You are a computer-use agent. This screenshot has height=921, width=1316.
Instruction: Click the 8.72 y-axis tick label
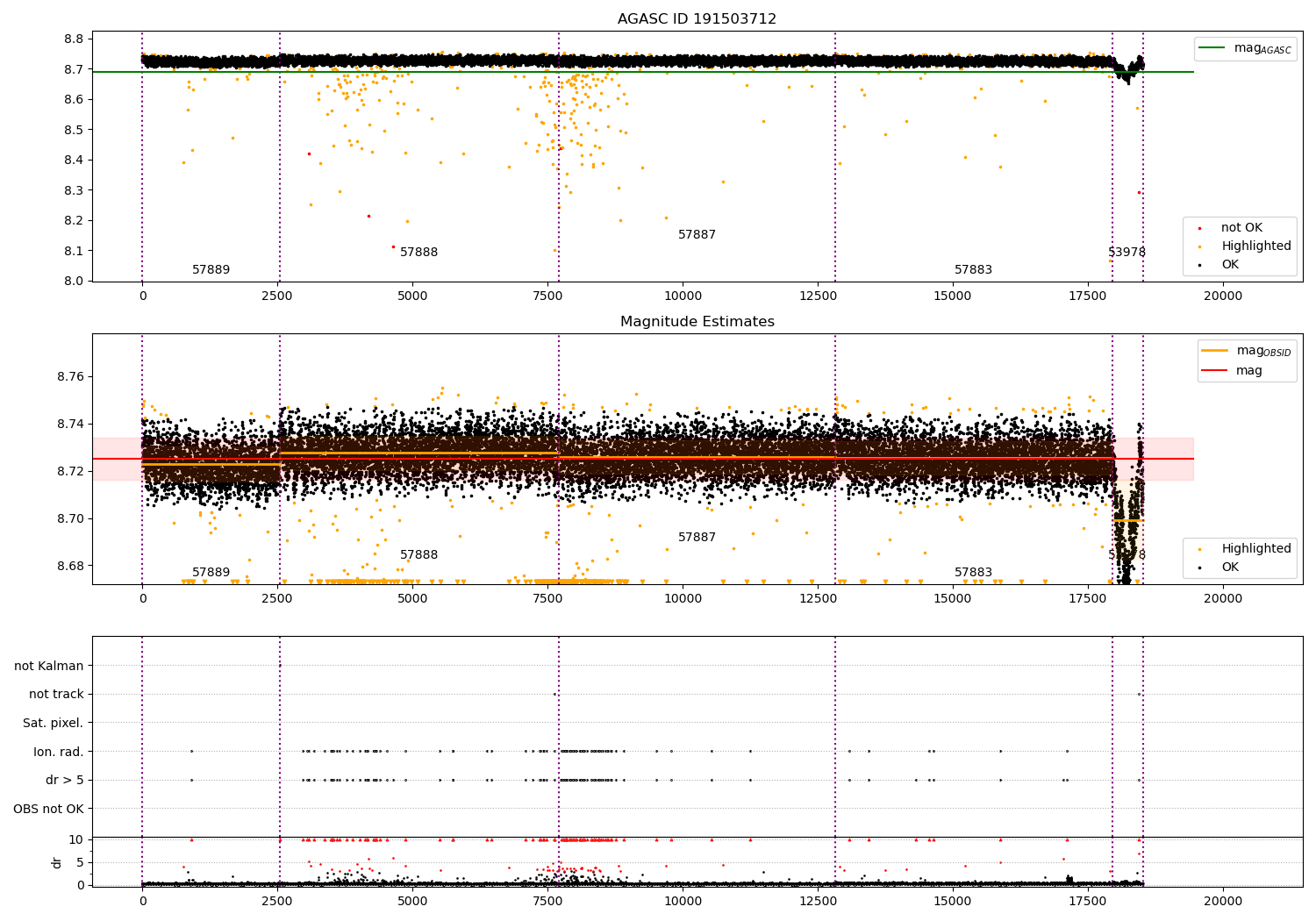[70, 472]
